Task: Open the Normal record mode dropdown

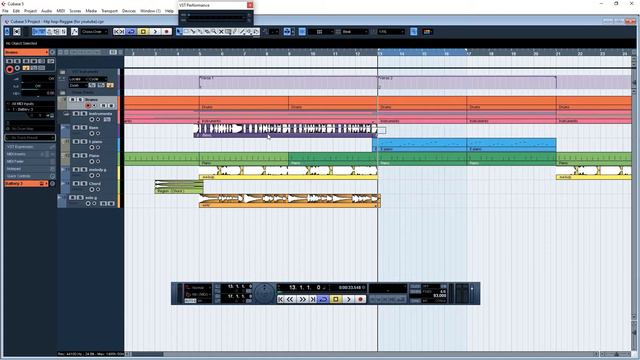Action: point(198,287)
